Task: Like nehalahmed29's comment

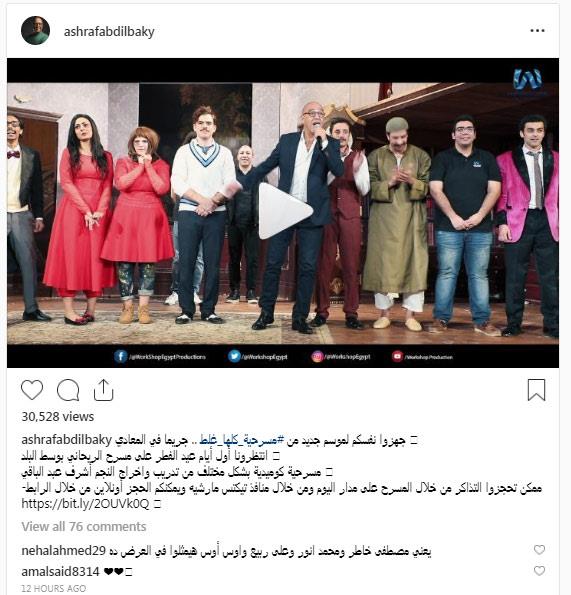Action: [539, 549]
